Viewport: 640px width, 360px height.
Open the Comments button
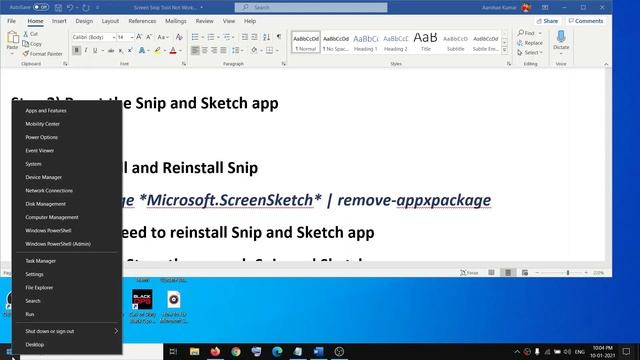pos(586,21)
